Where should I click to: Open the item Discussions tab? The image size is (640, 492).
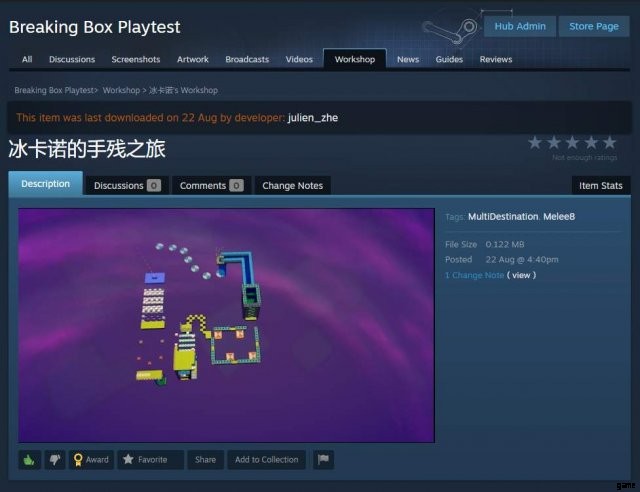pyautogui.click(x=127, y=186)
